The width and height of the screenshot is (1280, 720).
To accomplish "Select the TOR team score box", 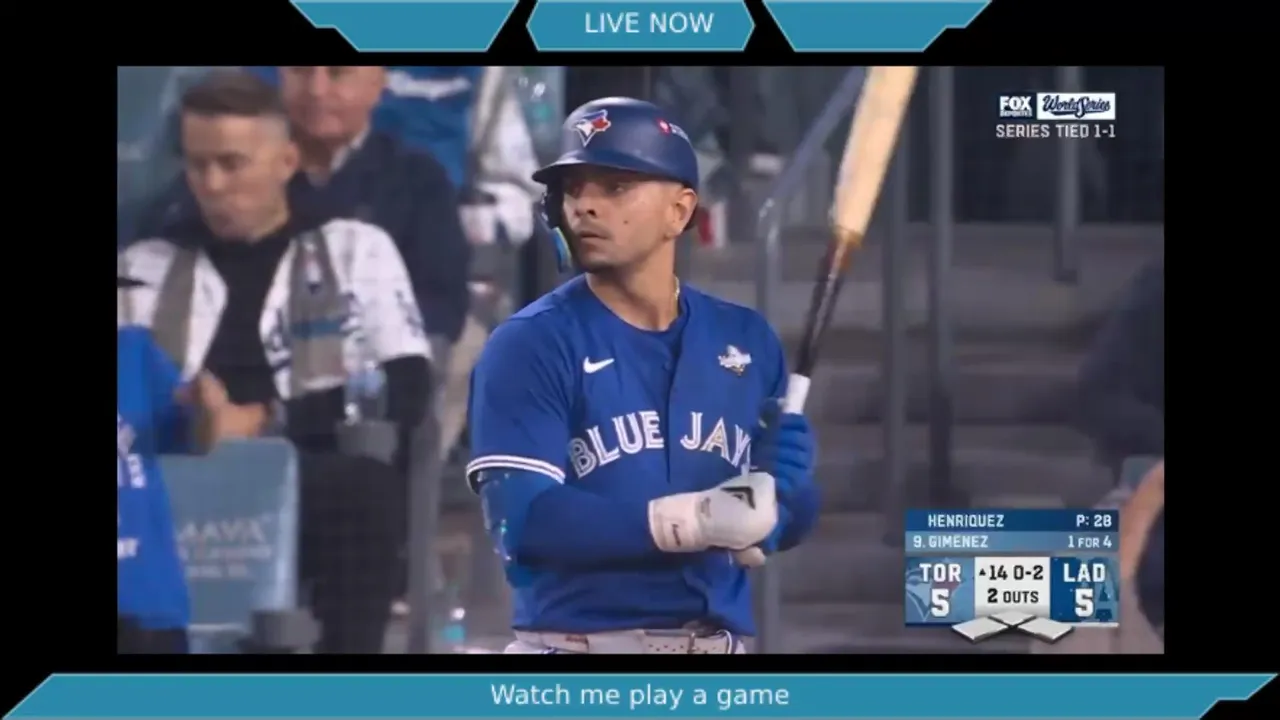I will [940, 590].
